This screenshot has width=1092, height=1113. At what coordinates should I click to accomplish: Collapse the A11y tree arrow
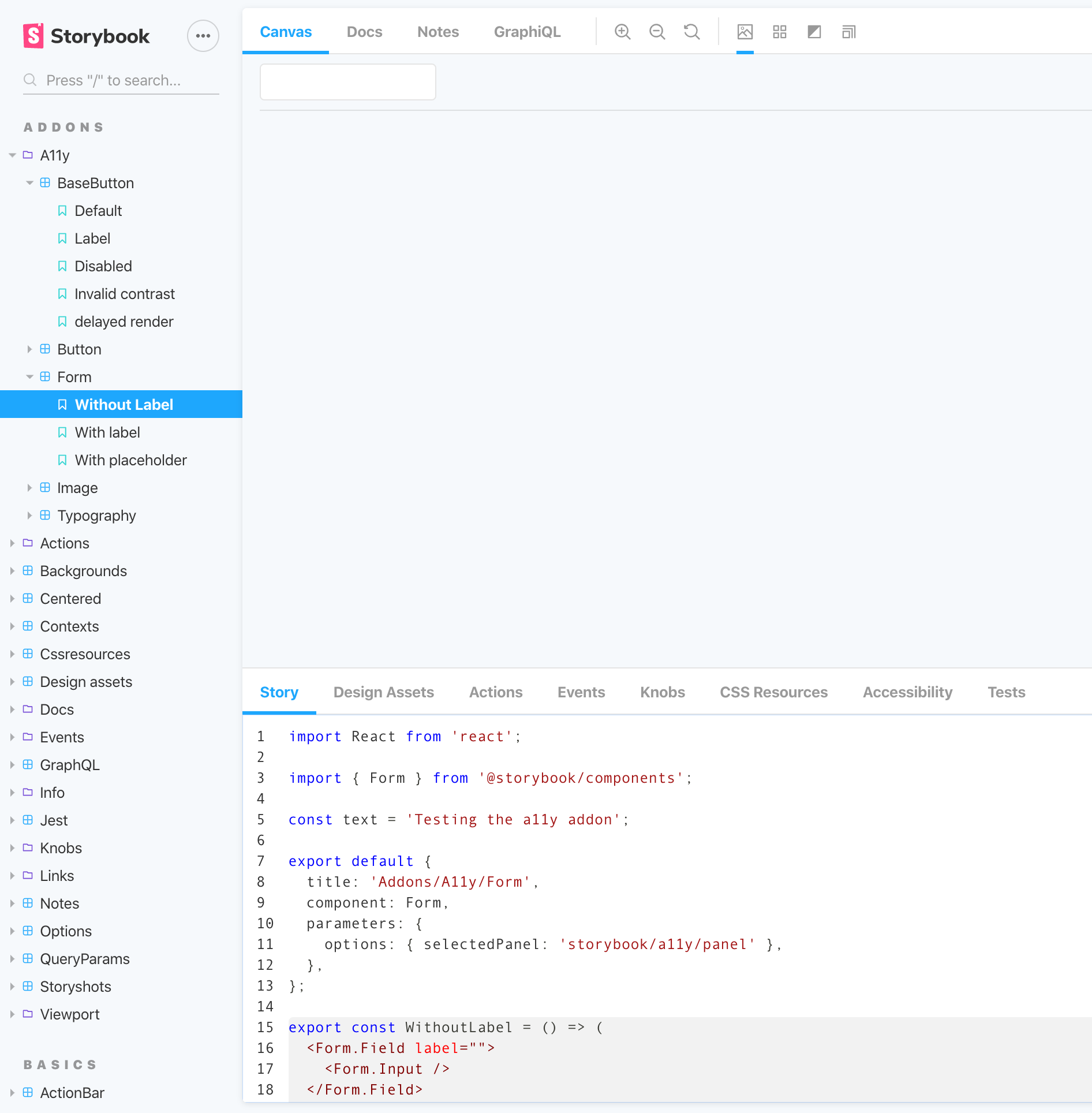[12, 155]
